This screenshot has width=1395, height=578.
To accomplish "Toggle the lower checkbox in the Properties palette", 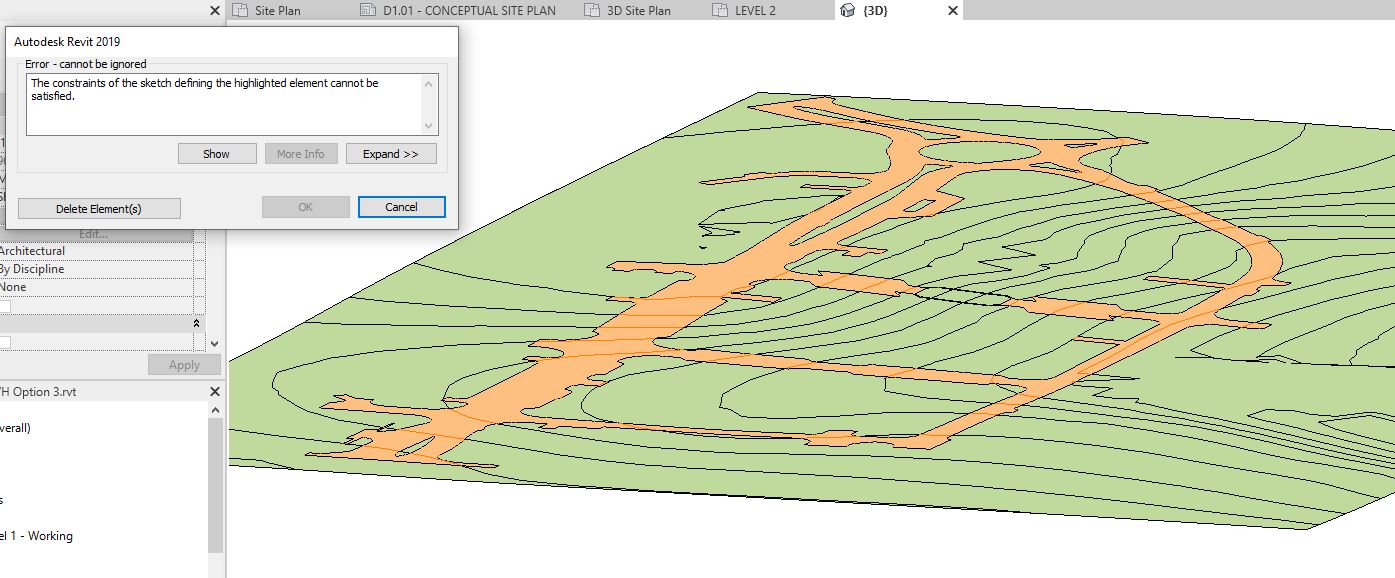I will click(5, 342).
